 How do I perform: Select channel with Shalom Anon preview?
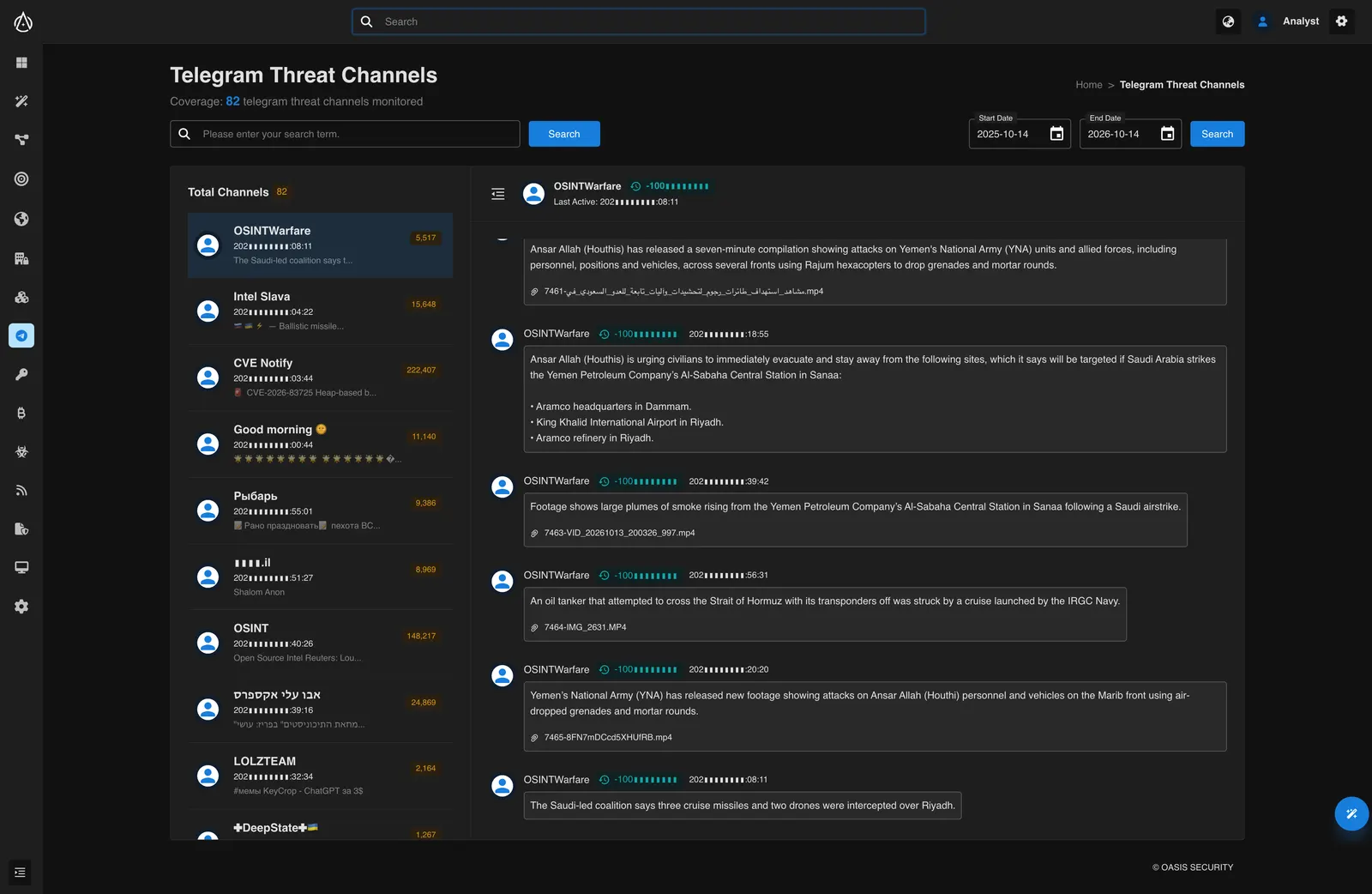pos(320,577)
